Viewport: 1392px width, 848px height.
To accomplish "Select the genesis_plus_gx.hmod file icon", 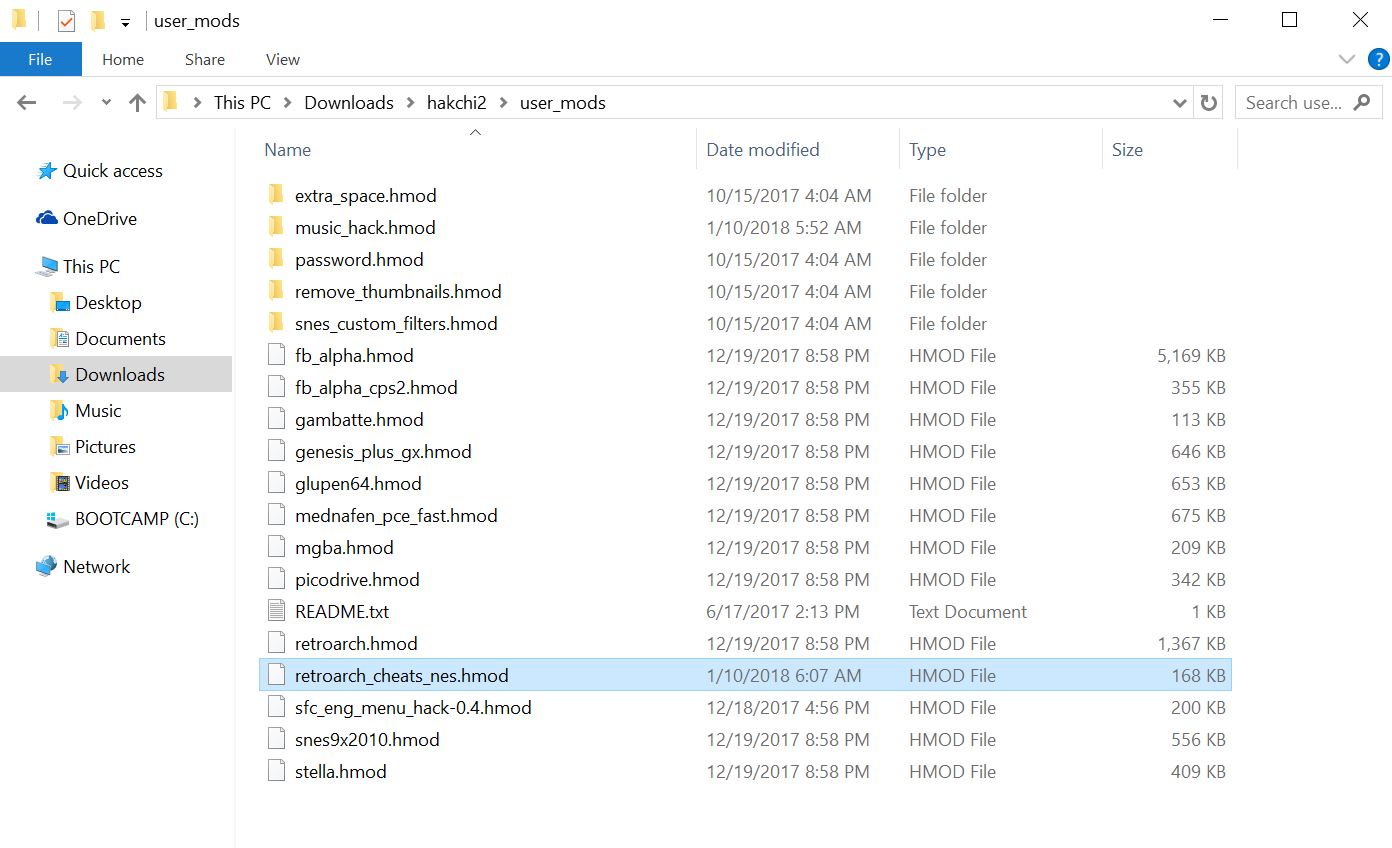I will 277,451.
